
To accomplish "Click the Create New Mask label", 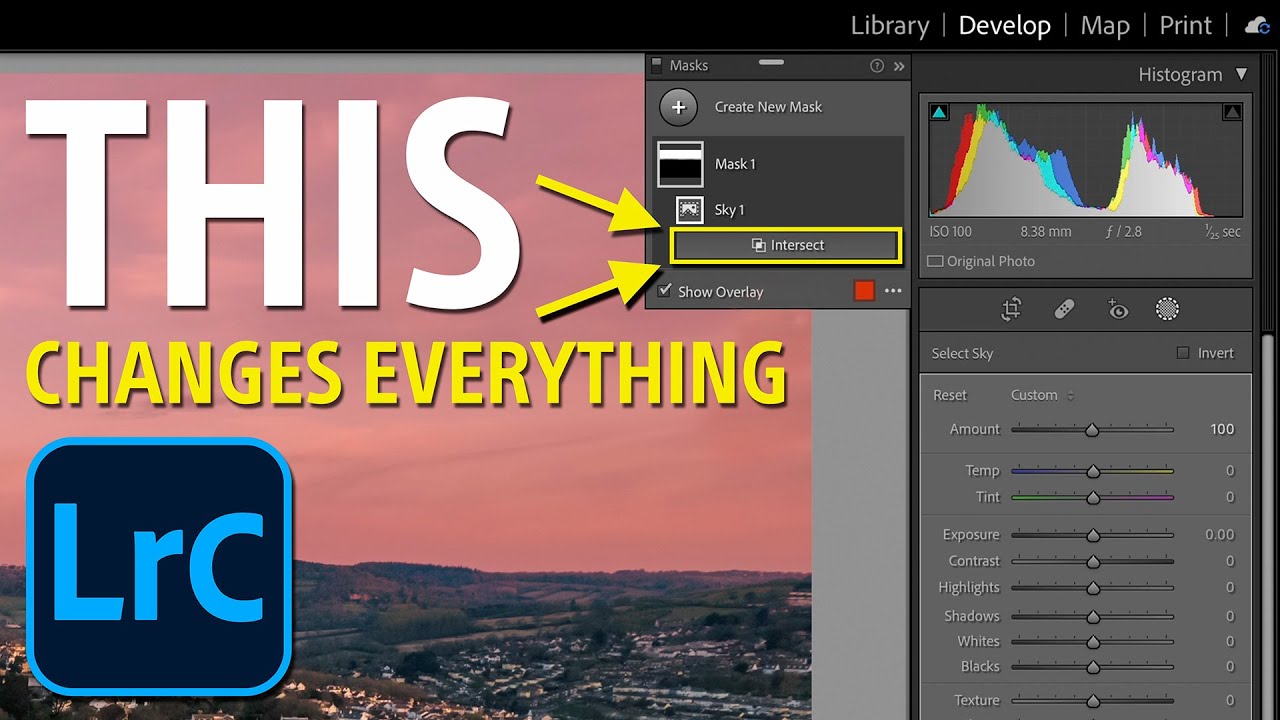I will (768, 107).
